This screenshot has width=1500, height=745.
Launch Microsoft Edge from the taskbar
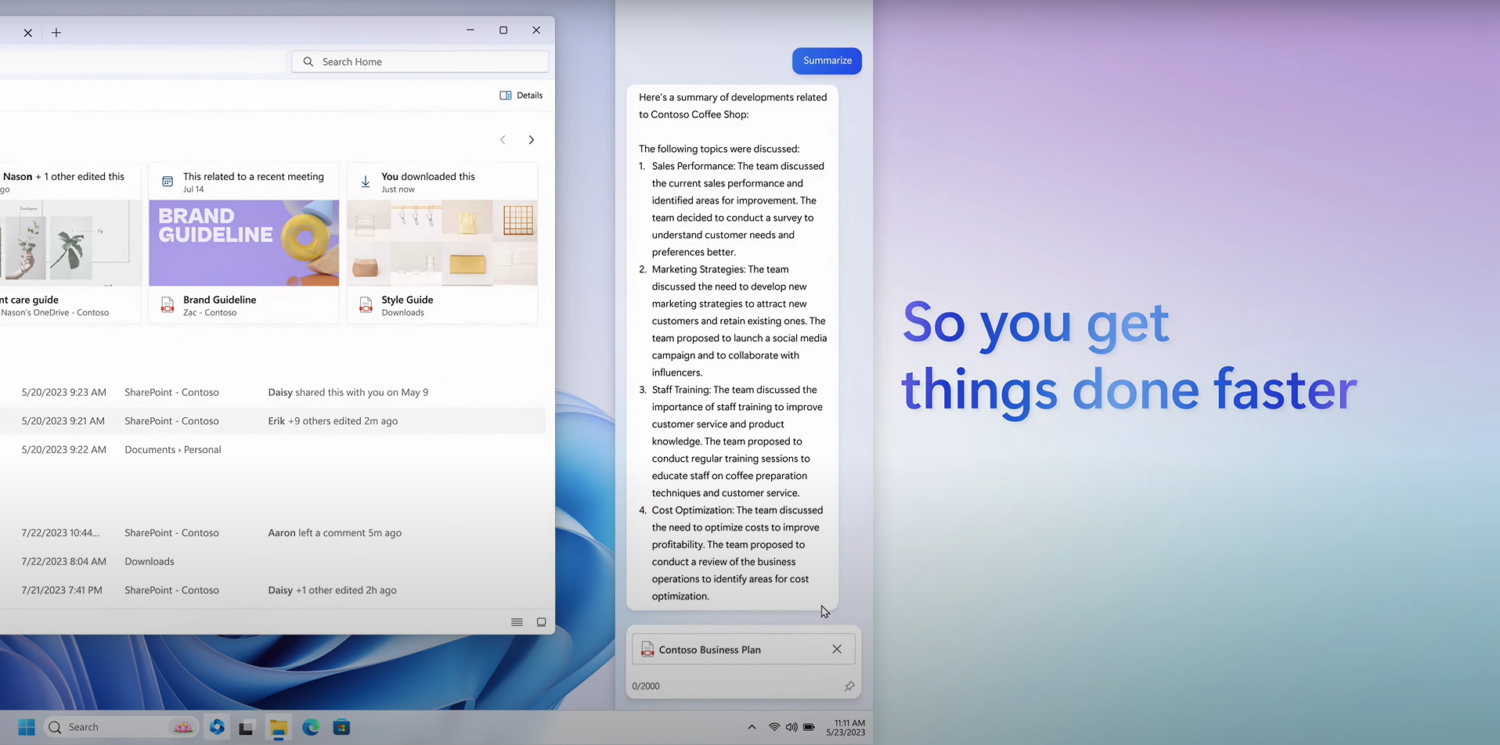(310, 727)
